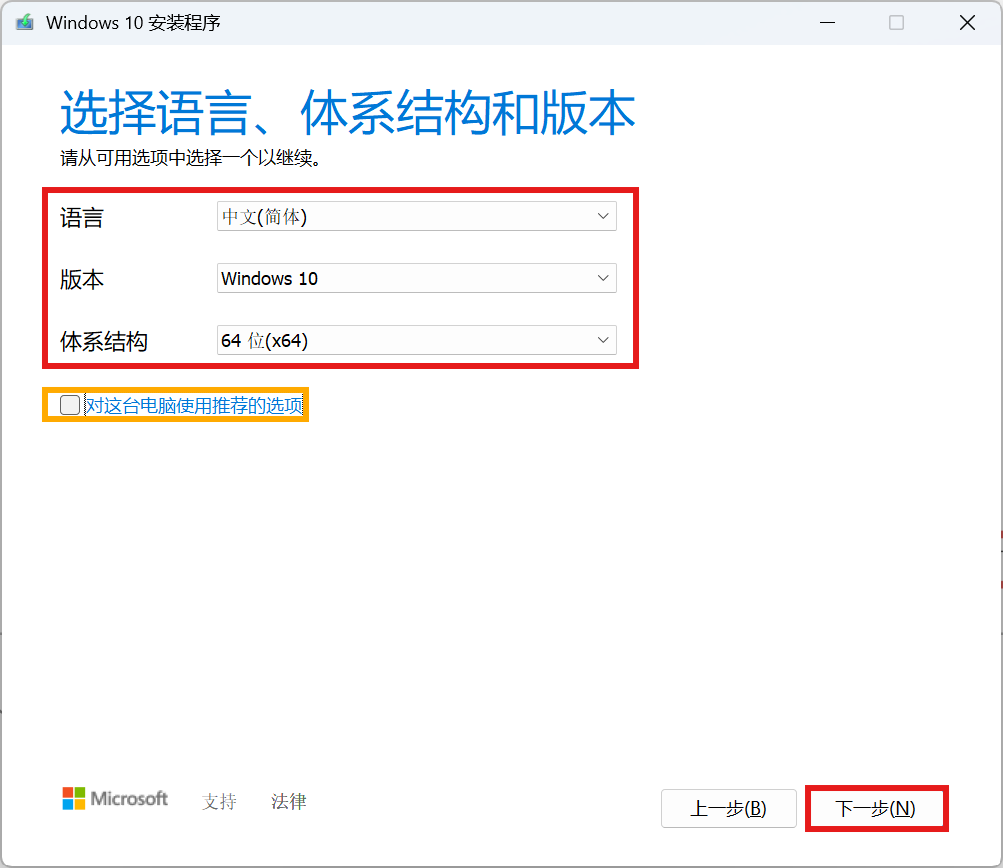Click the Windows 10 setup icon in title bar

click(25, 22)
